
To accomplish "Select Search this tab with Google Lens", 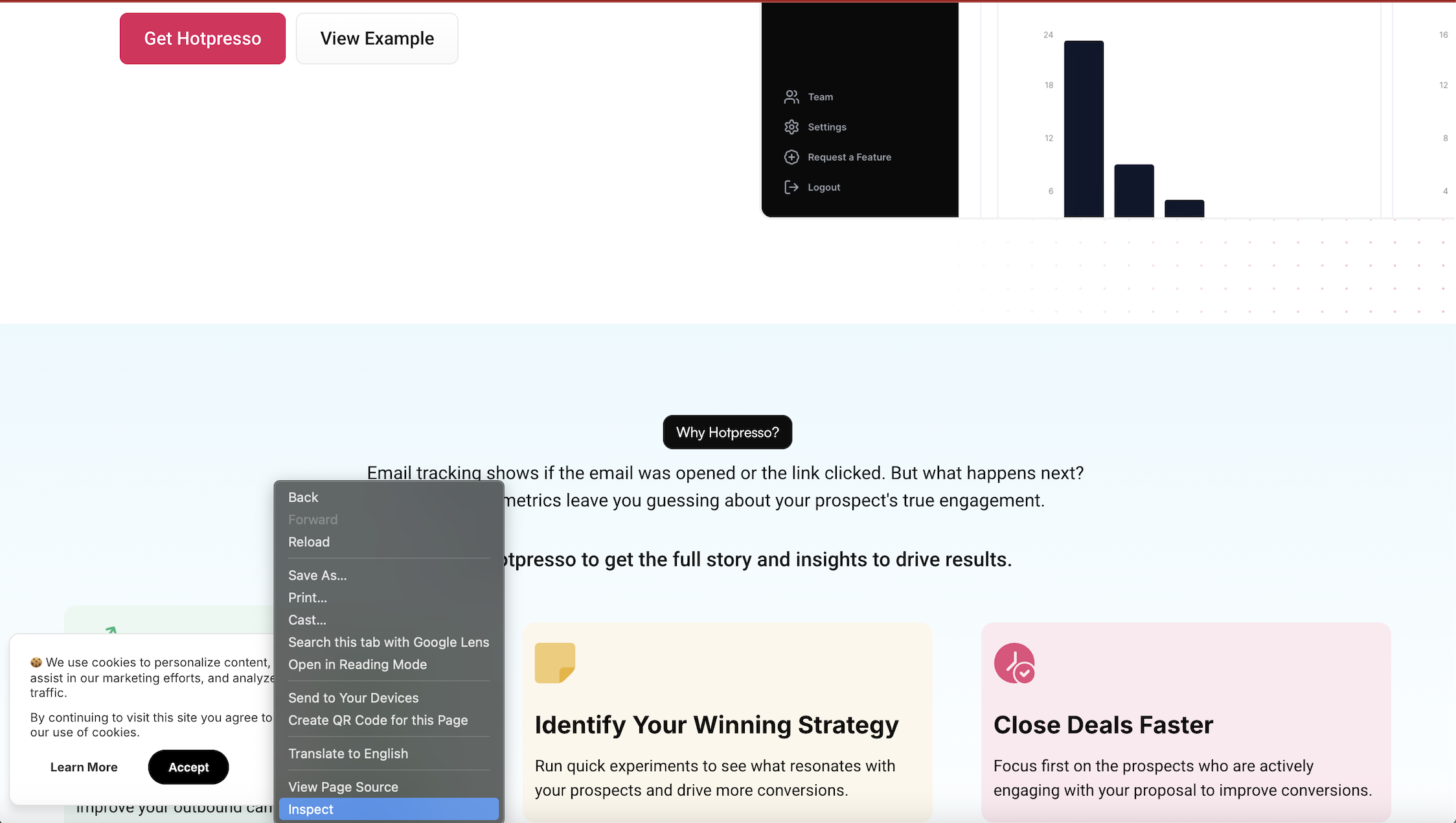I will pos(388,642).
